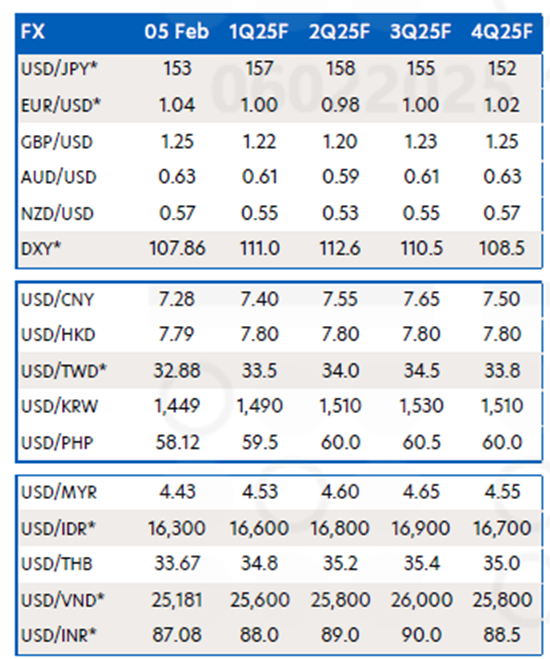Select the AUD/USD 2Q25F value 0.59
The width and height of the screenshot is (550, 659).
click(x=340, y=177)
